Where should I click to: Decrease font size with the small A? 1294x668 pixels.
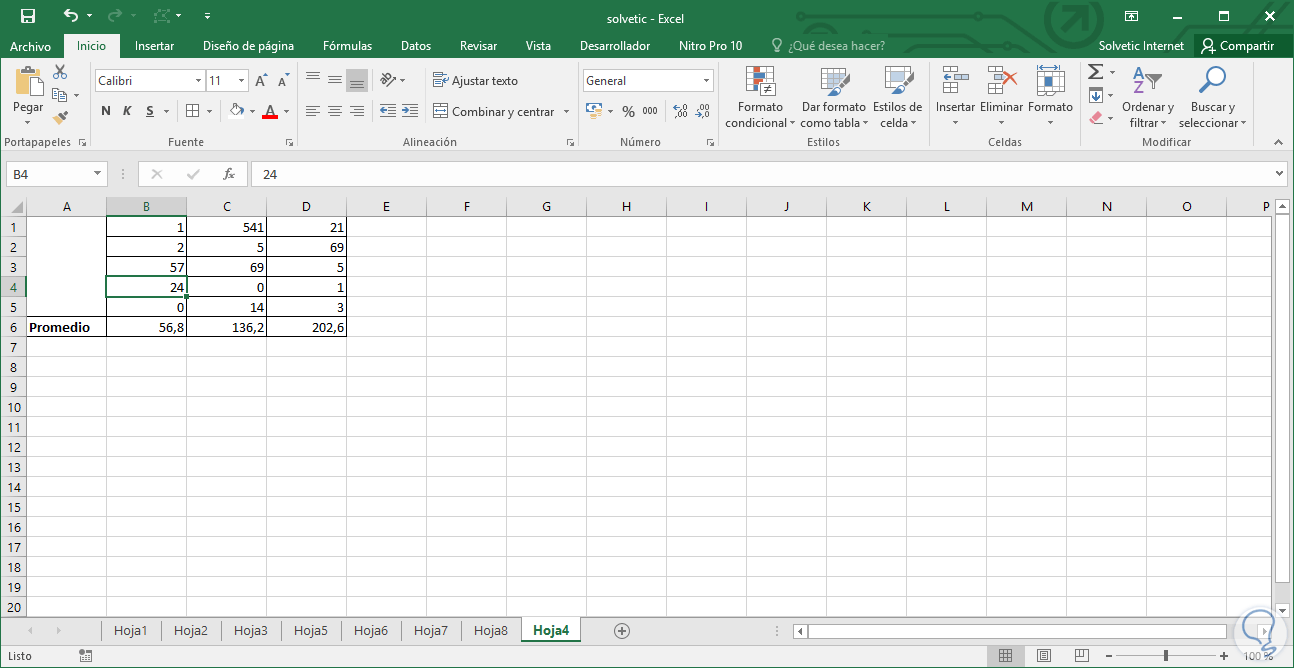pos(283,81)
